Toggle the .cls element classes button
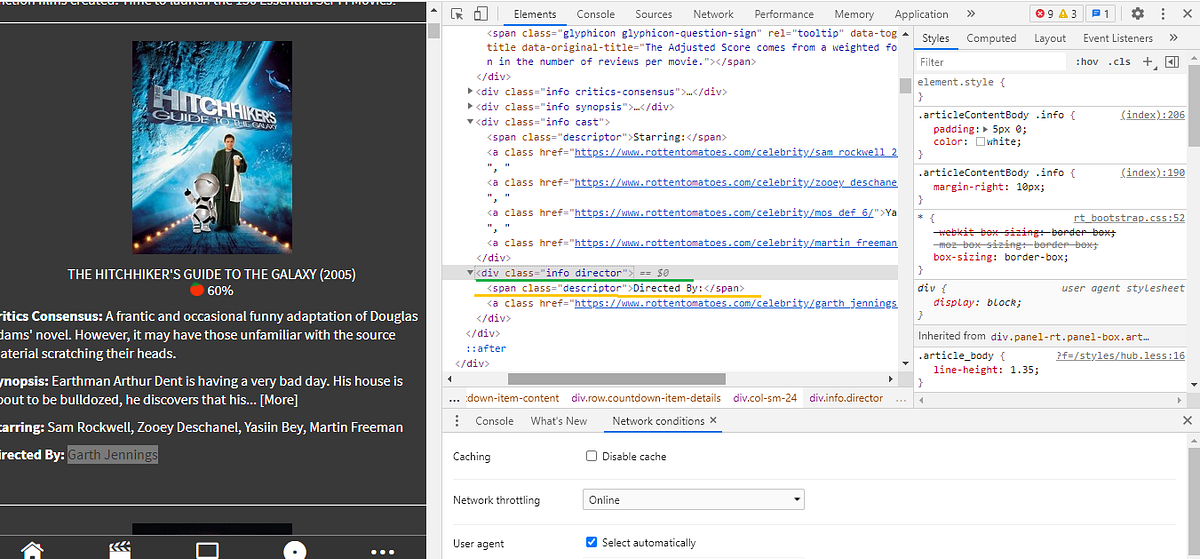This screenshot has width=1200, height=559. tap(1120, 61)
